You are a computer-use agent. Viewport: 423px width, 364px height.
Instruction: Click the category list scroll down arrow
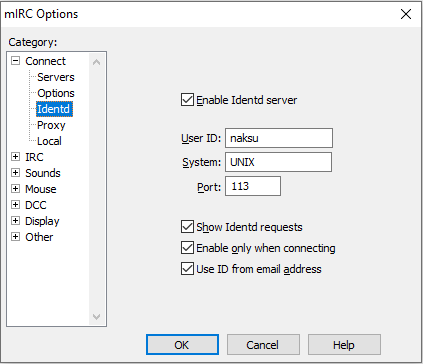pyautogui.click(x=96, y=316)
